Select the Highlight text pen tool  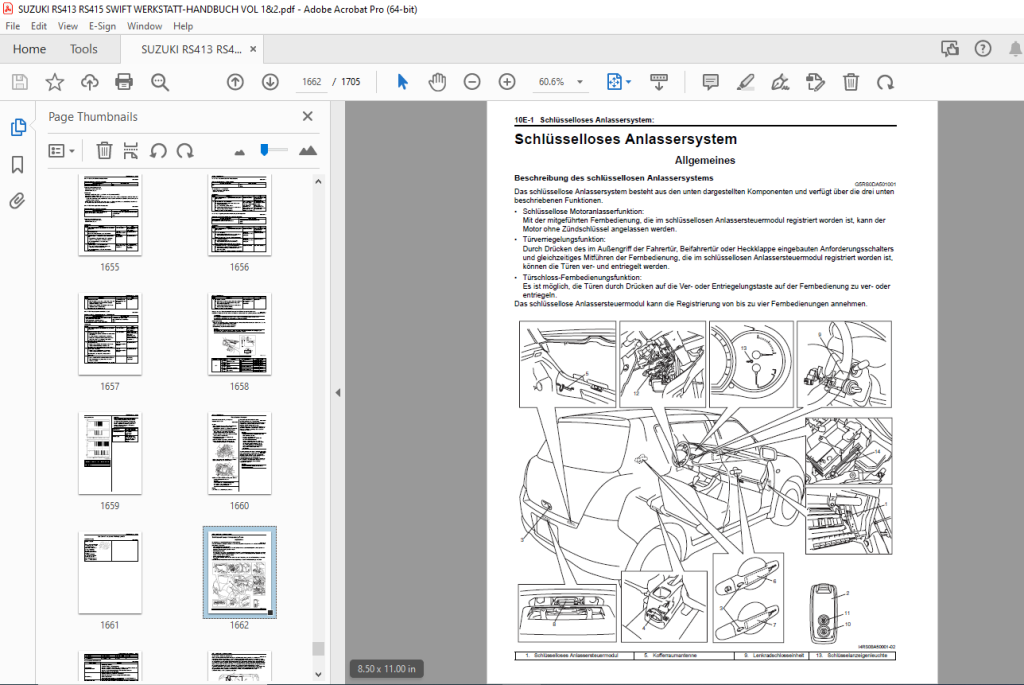[746, 82]
